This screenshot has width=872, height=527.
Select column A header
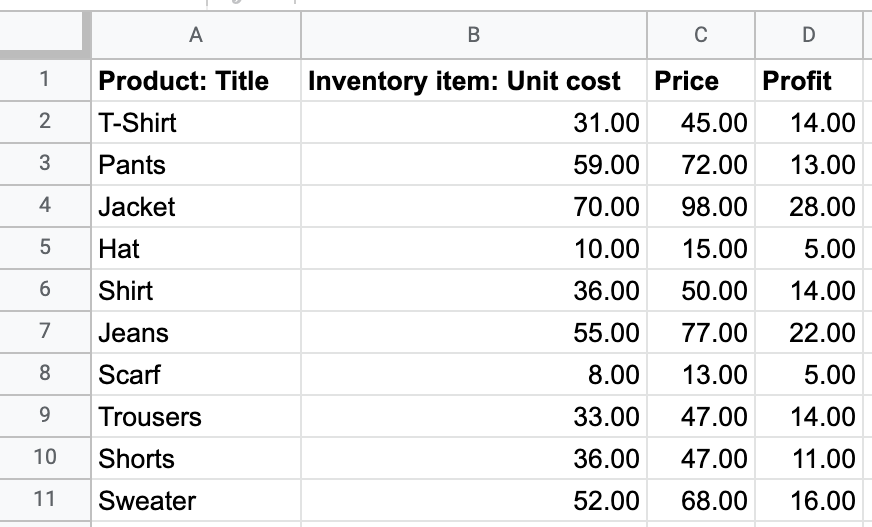tap(196, 35)
